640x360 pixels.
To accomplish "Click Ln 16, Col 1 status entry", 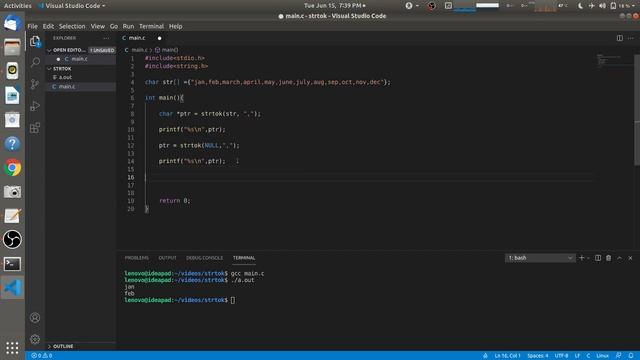I will tap(507, 356).
